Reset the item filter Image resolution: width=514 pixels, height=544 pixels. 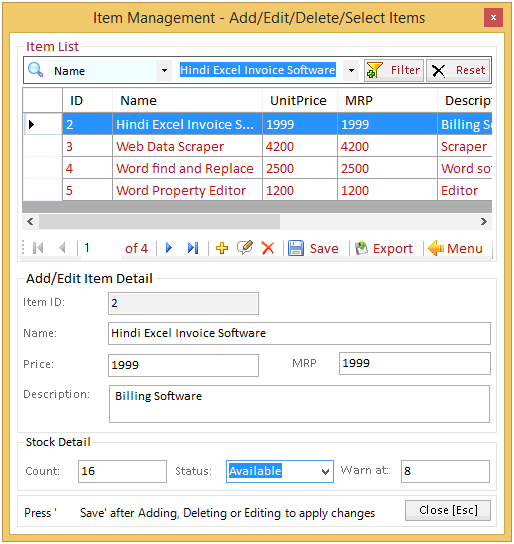click(458, 70)
